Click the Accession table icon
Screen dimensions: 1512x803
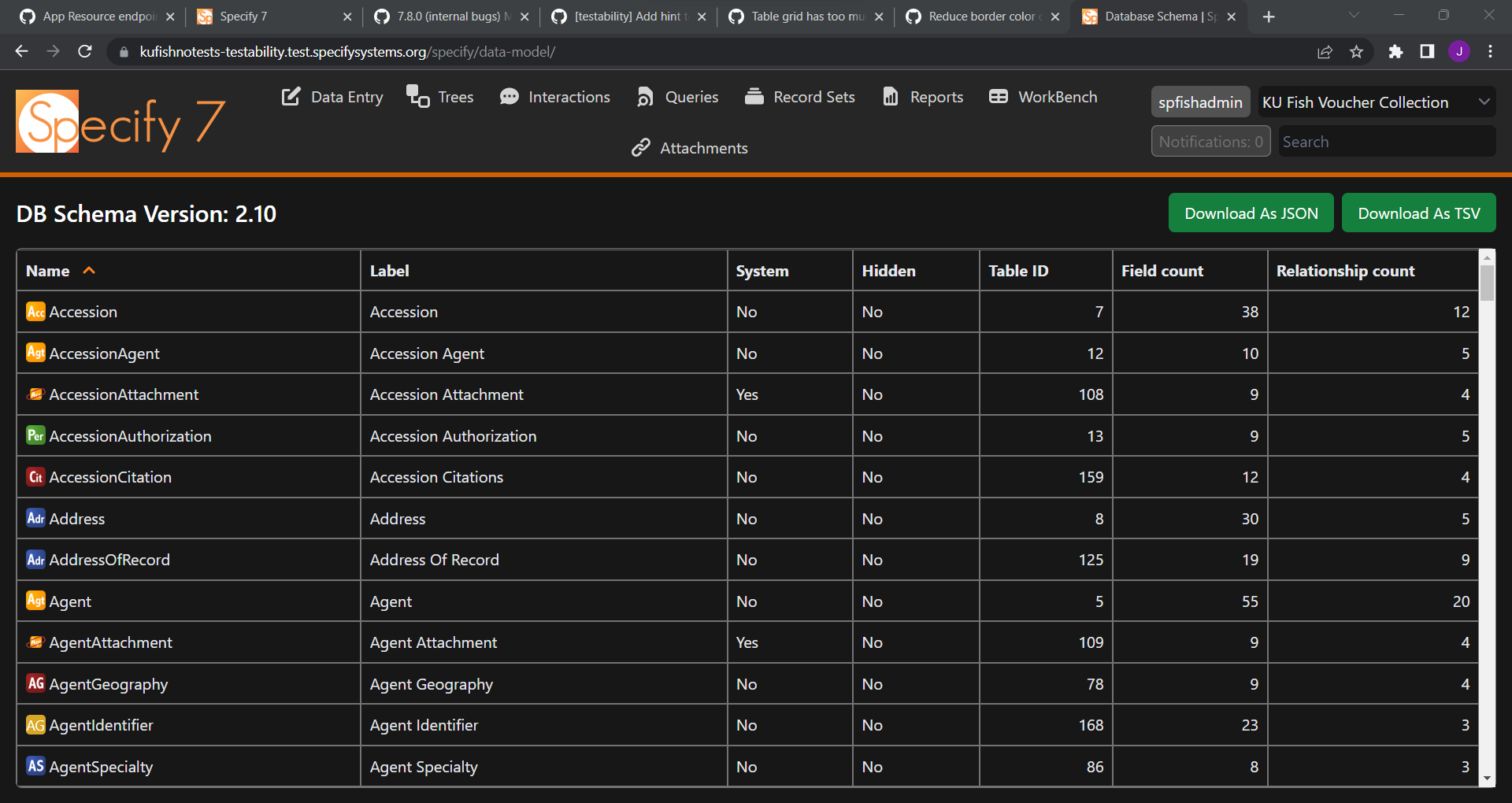35,312
